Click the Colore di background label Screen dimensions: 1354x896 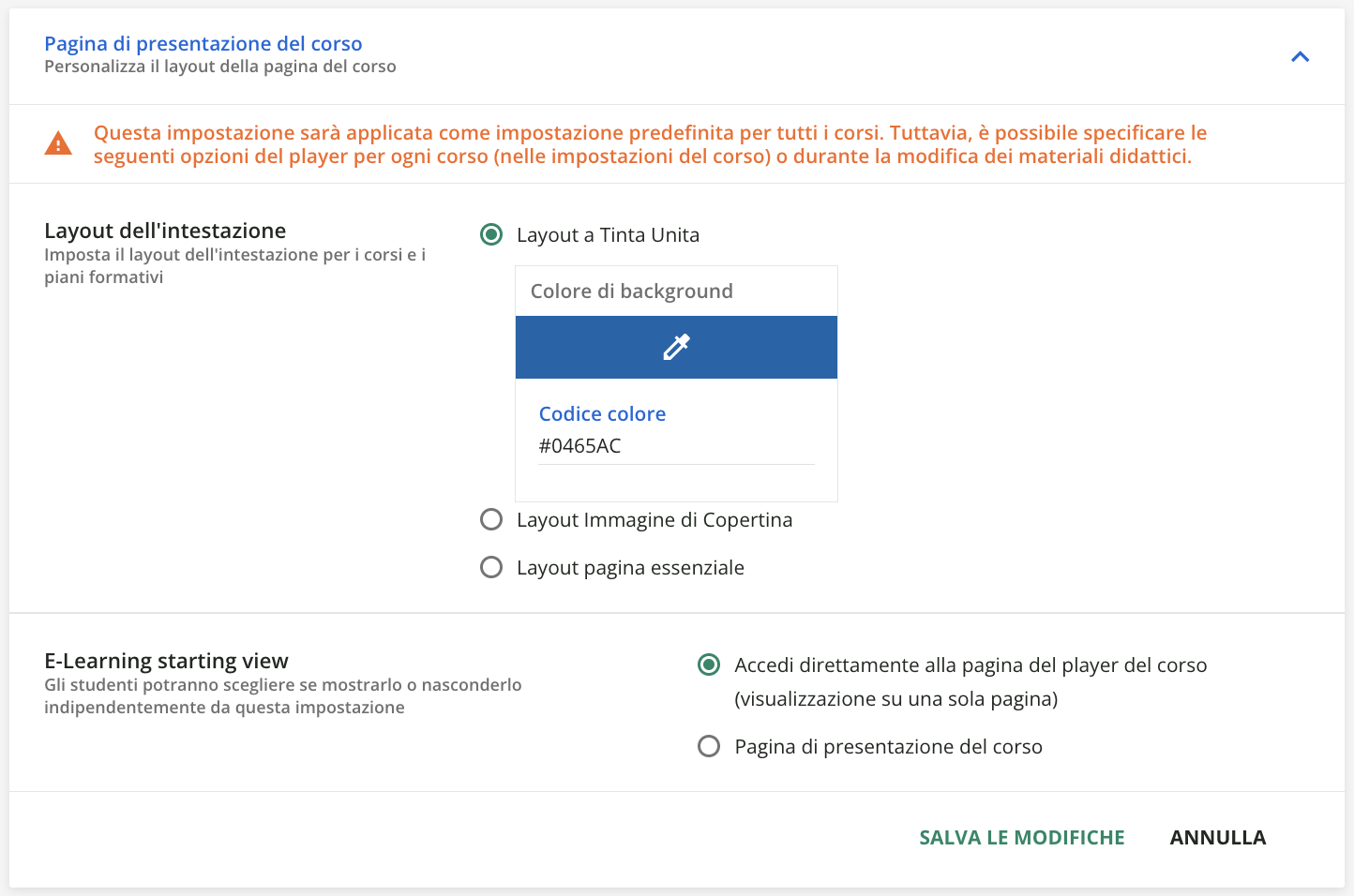(x=631, y=291)
